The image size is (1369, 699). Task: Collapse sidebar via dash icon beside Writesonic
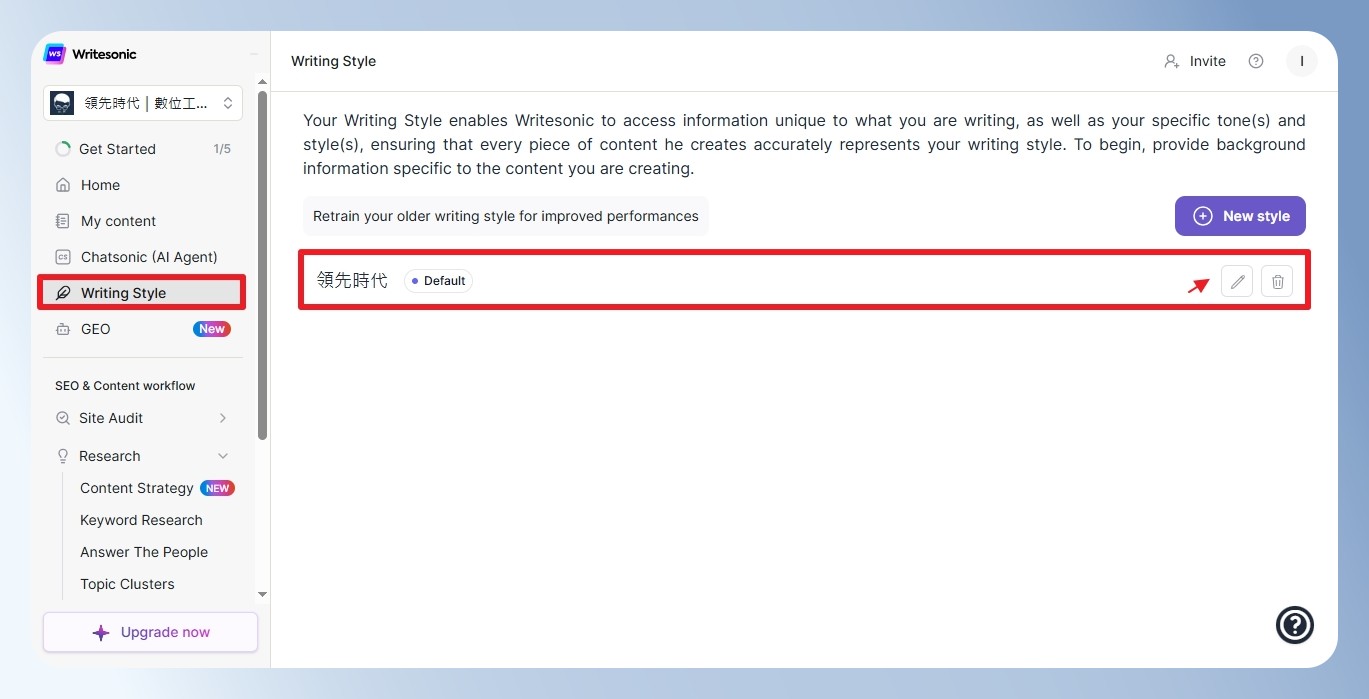coord(254,54)
